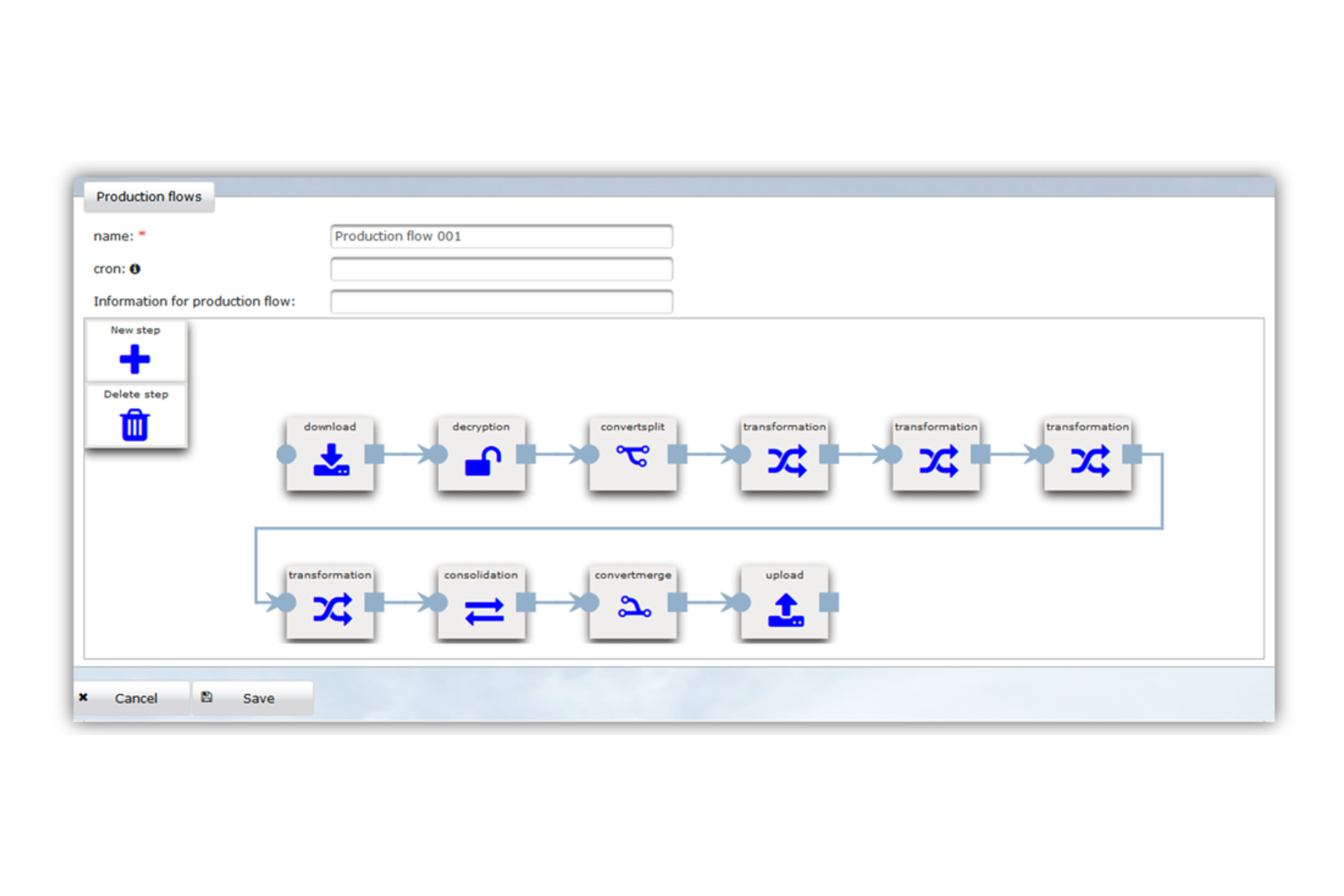Select the convertmerge step icon
Viewport: 1344px width, 896px height.
pos(634,607)
